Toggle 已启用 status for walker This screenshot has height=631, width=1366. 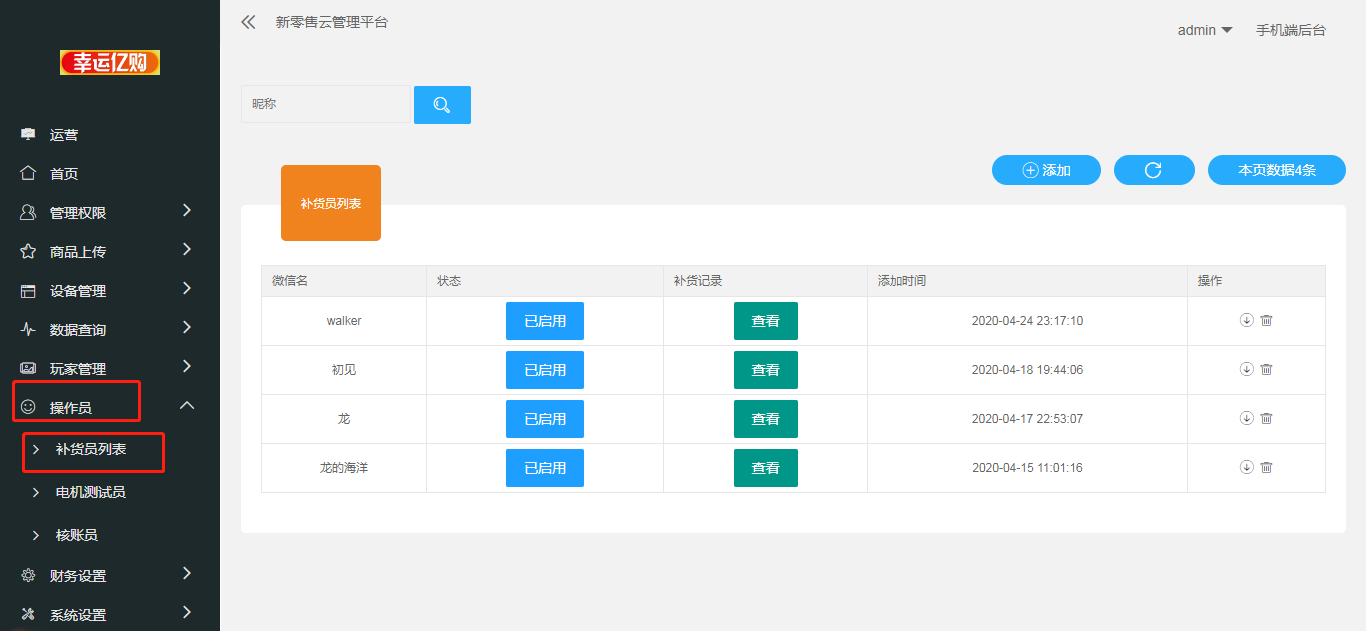(x=545, y=321)
